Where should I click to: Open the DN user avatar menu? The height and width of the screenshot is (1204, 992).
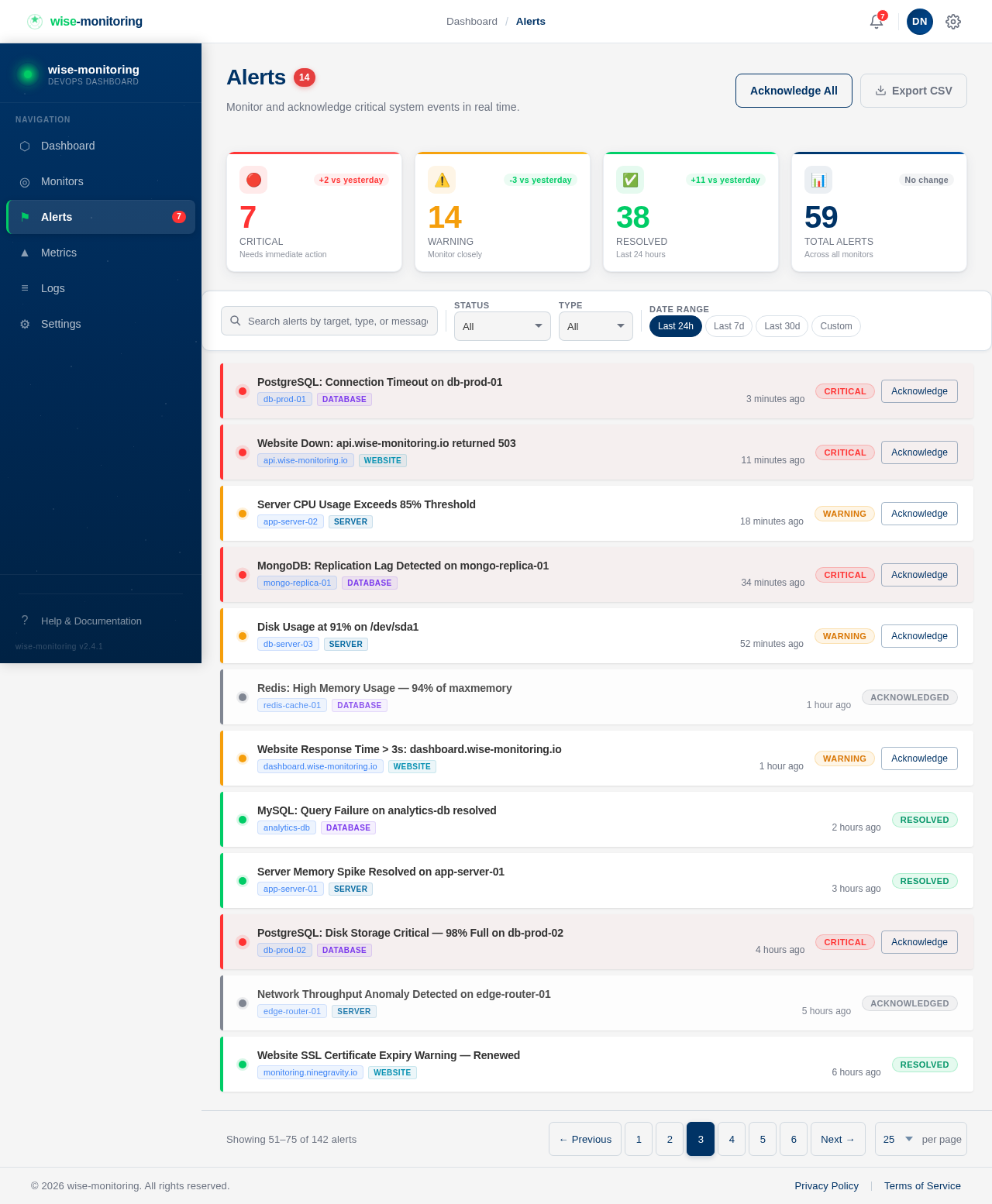(919, 22)
